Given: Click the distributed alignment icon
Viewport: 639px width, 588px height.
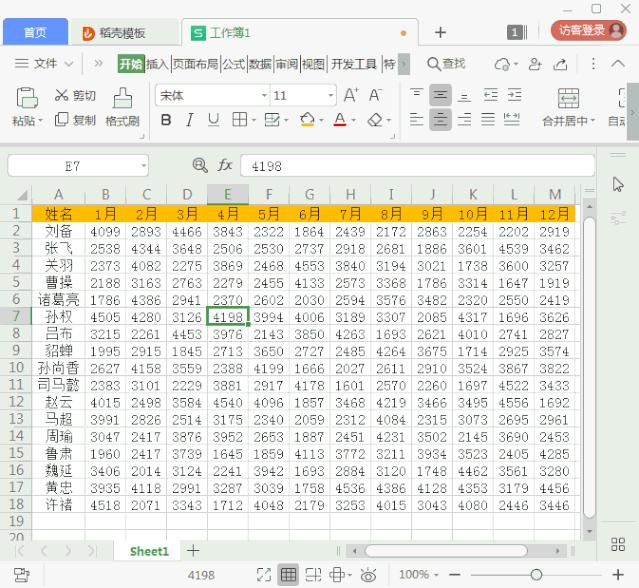Looking at the screenshot, I should pyautogui.click(x=512, y=120).
